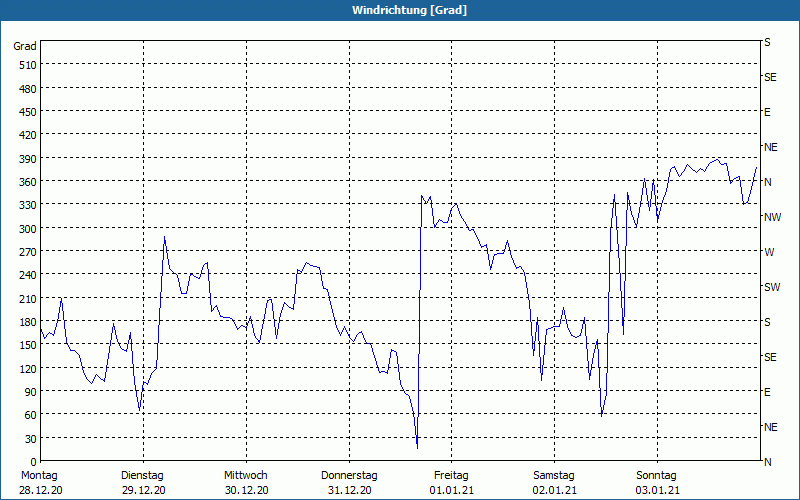Select the 'Mittwoch' day label
The height and width of the screenshot is (500, 800).
pyautogui.click(x=245, y=476)
